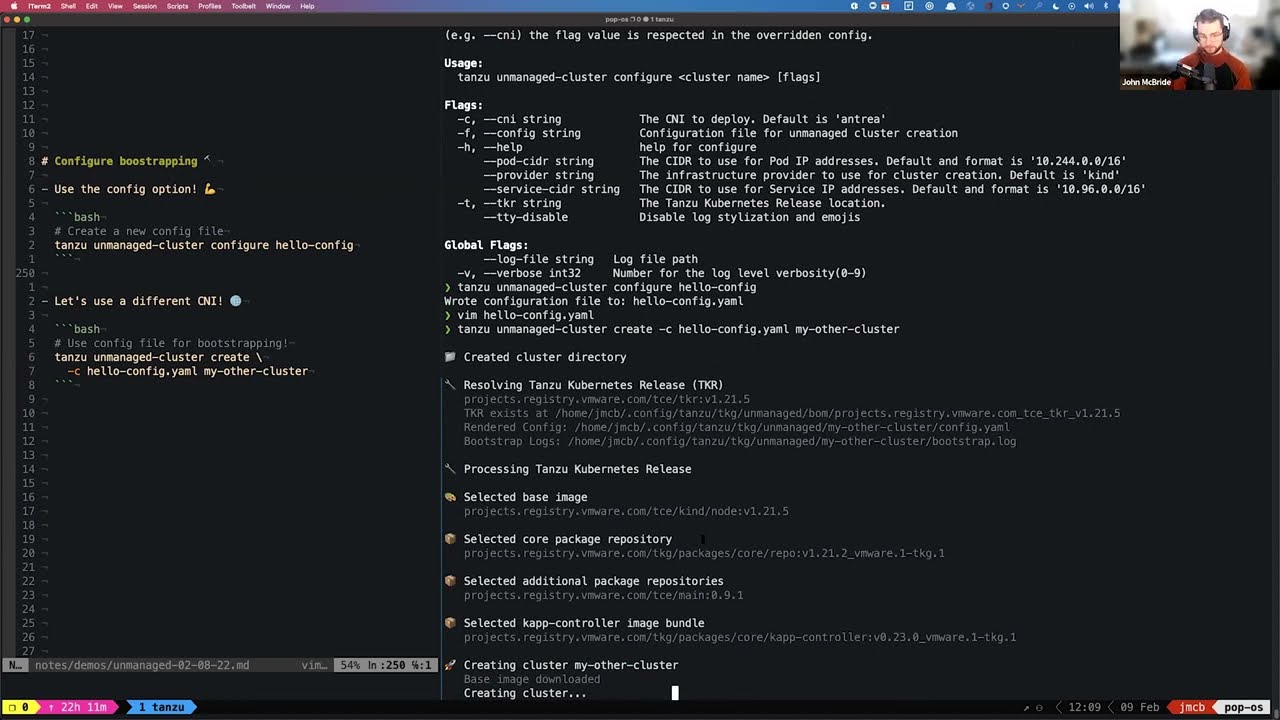
Task: Select the tmux window tab '1 tanzu'
Action: 161,707
